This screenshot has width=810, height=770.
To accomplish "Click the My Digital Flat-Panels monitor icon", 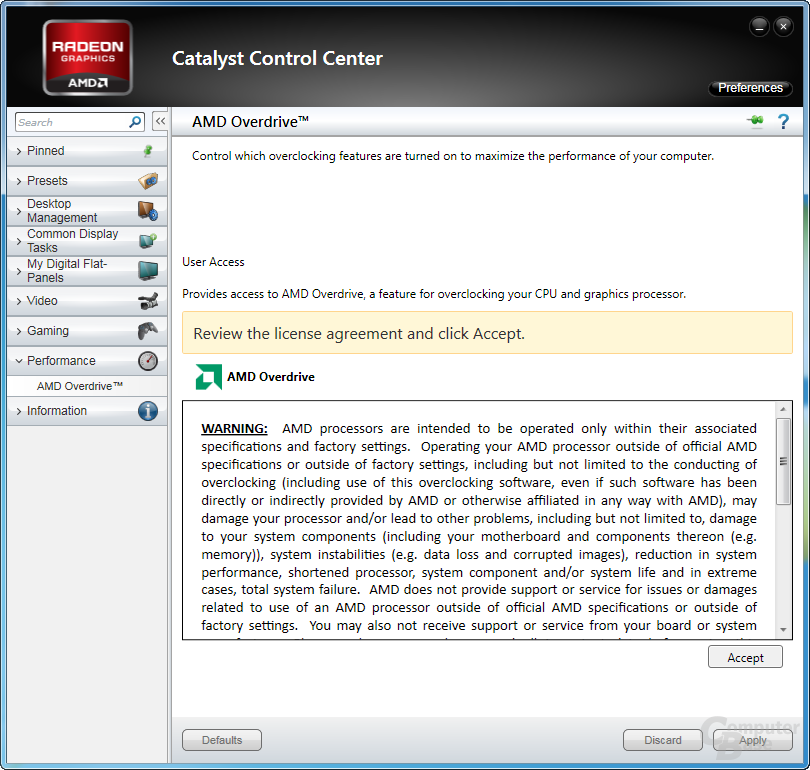I will [x=148, y=271].
